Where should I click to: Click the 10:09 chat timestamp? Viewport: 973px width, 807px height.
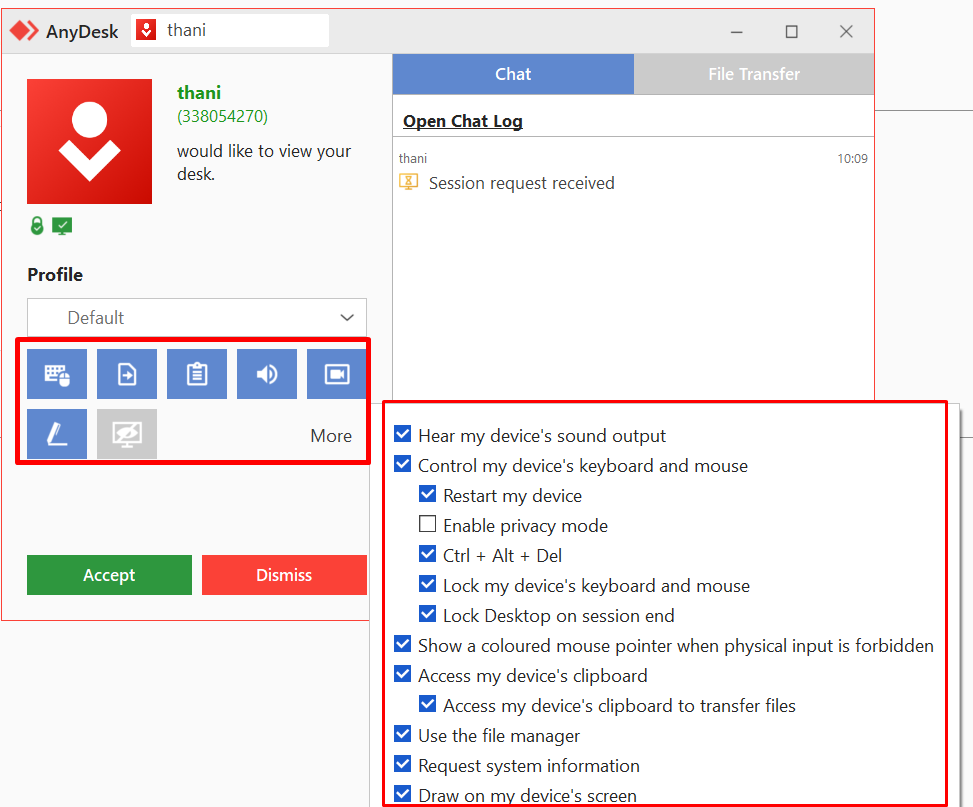click(852, 159)
